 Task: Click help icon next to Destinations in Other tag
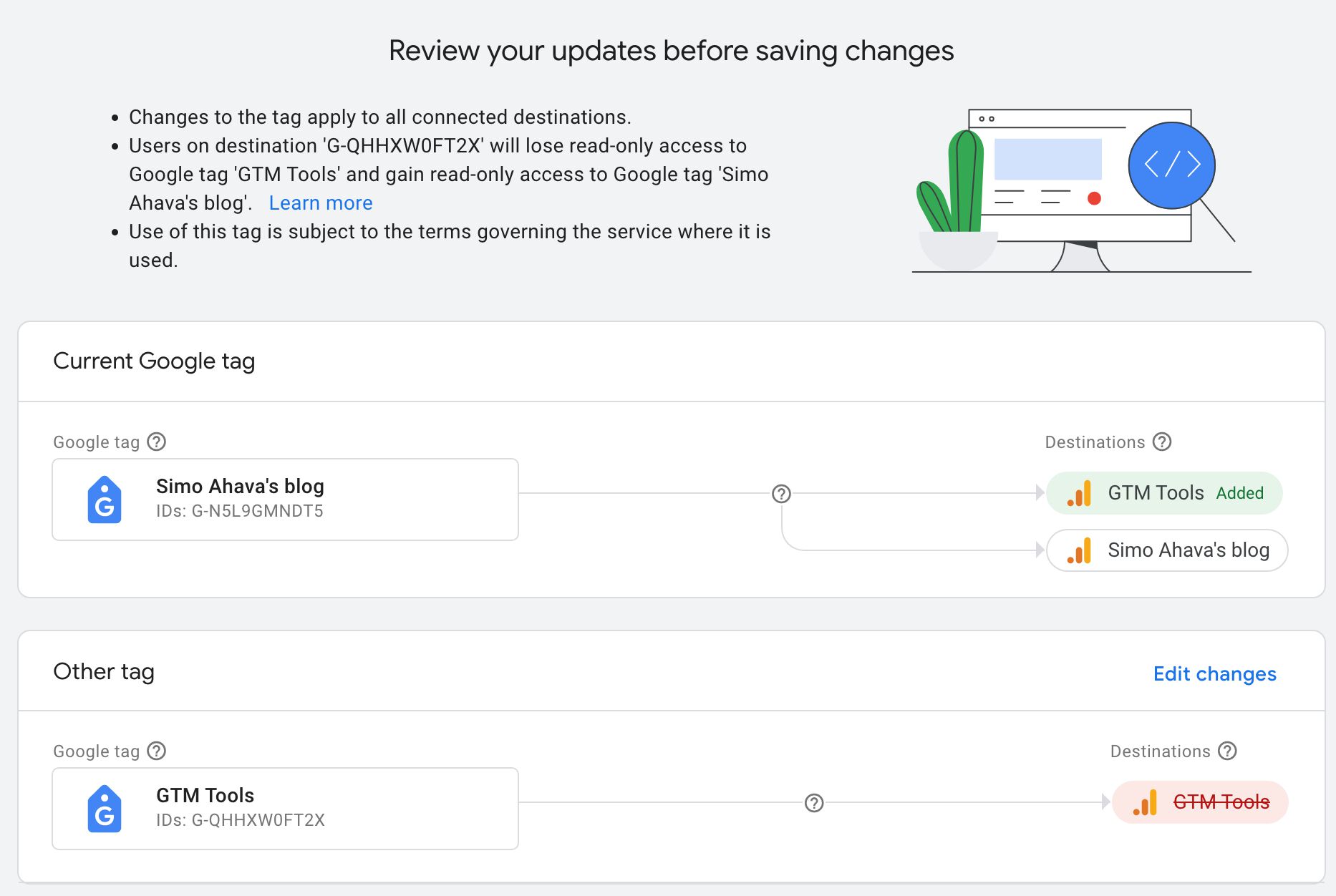tap(1227, 751)
